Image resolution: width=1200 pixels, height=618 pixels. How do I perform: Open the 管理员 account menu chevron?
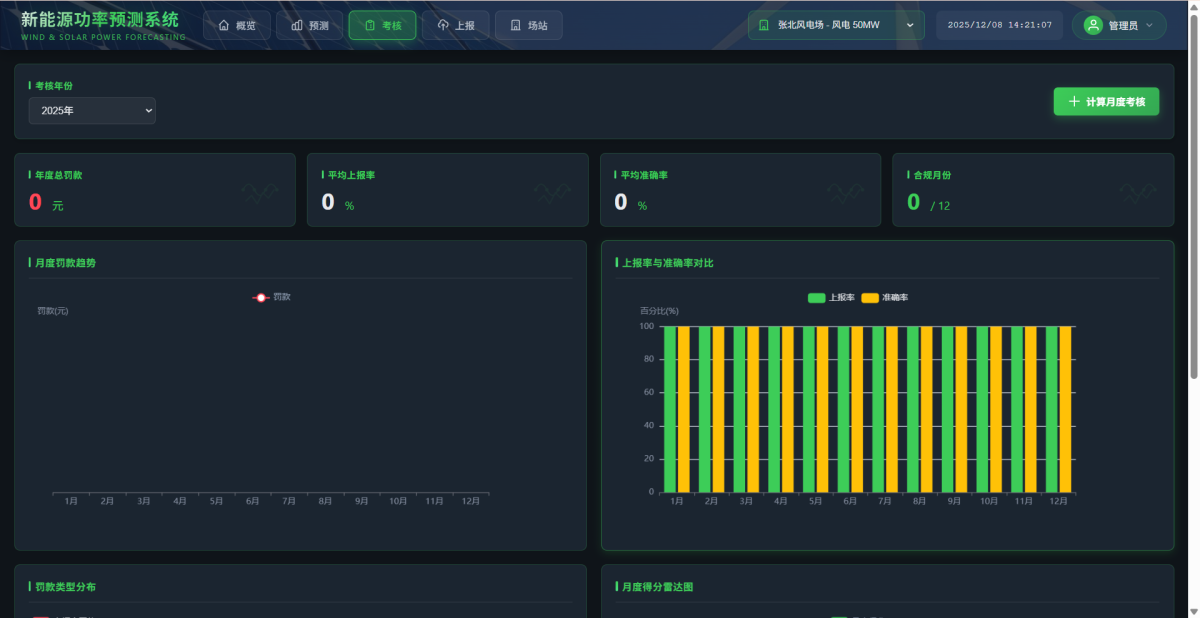(x=1148, y=25)
